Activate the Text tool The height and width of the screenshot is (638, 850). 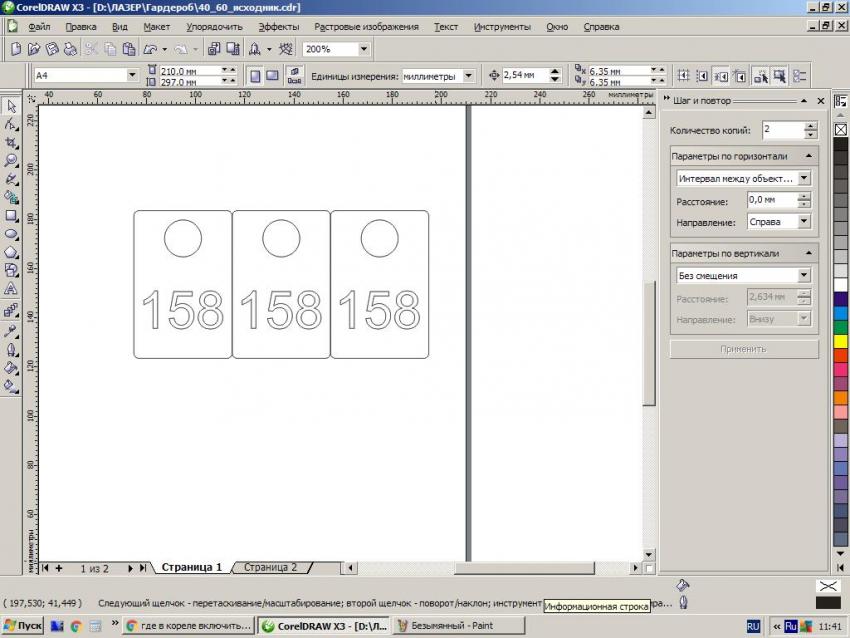click(12, 289)
